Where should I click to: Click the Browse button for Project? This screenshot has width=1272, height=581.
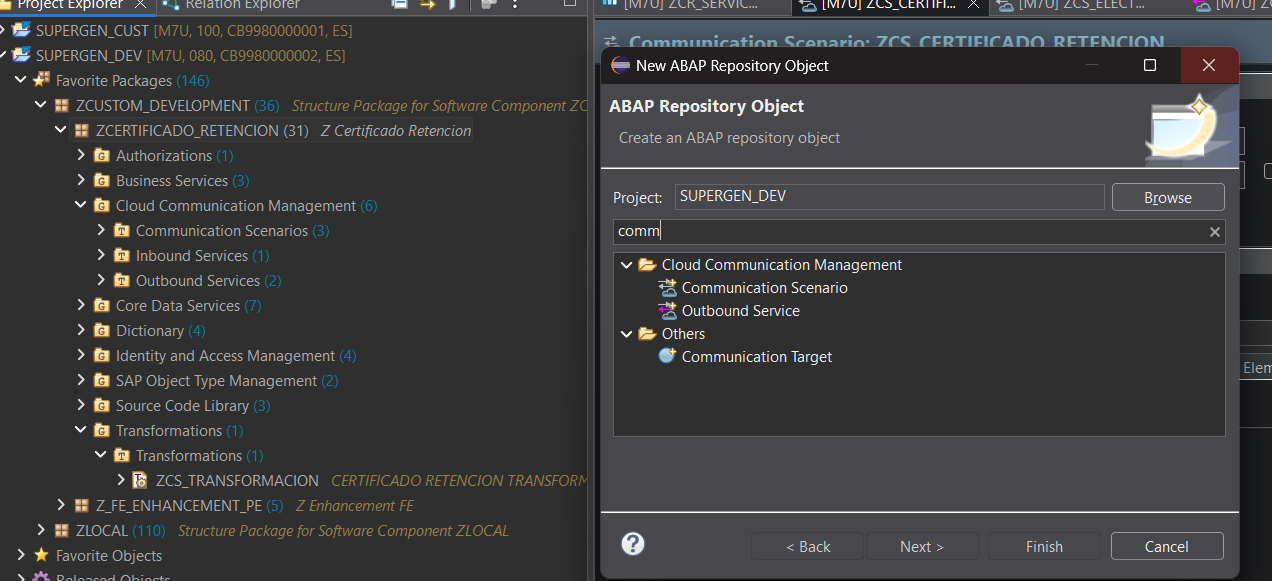(x=1167, y=196)
